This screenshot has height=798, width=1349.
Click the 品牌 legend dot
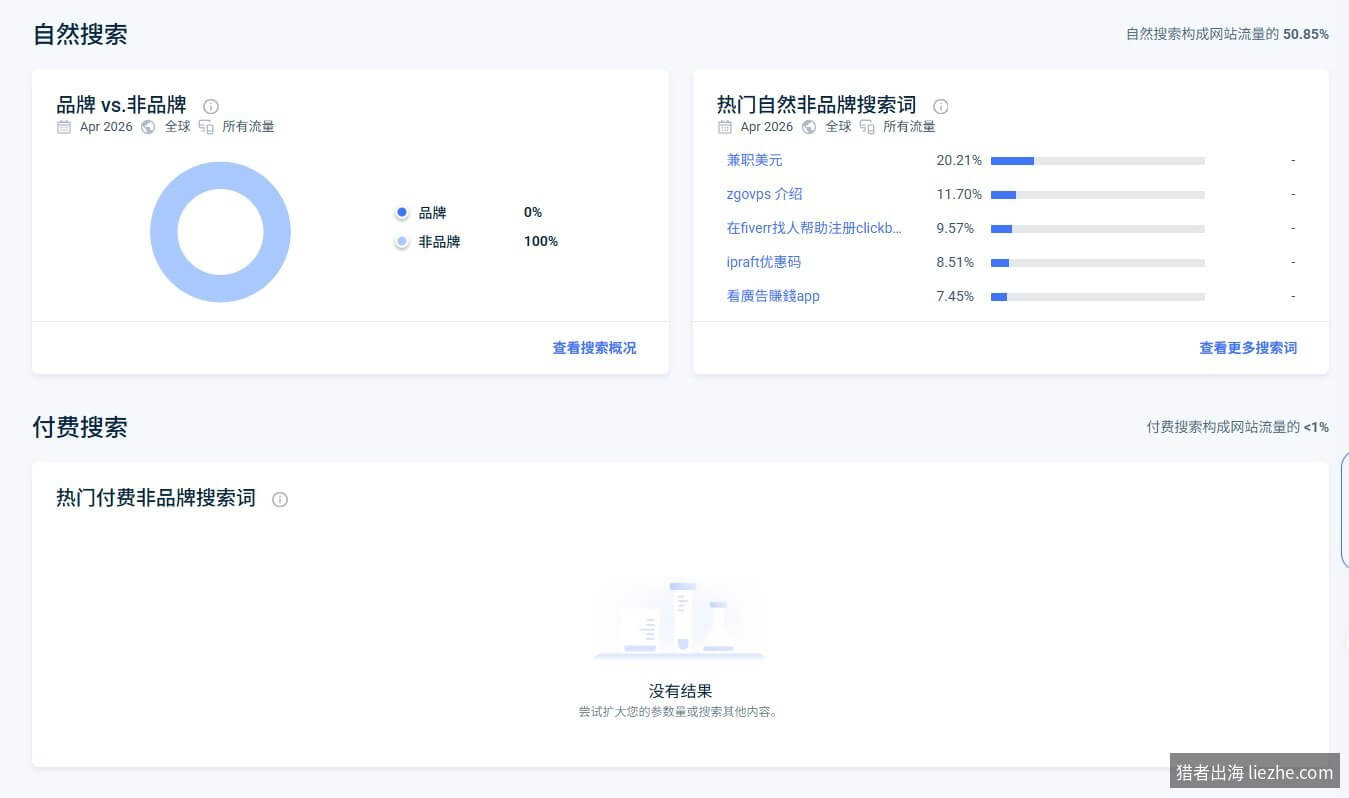pyautogui.click(x=402, y=213)
